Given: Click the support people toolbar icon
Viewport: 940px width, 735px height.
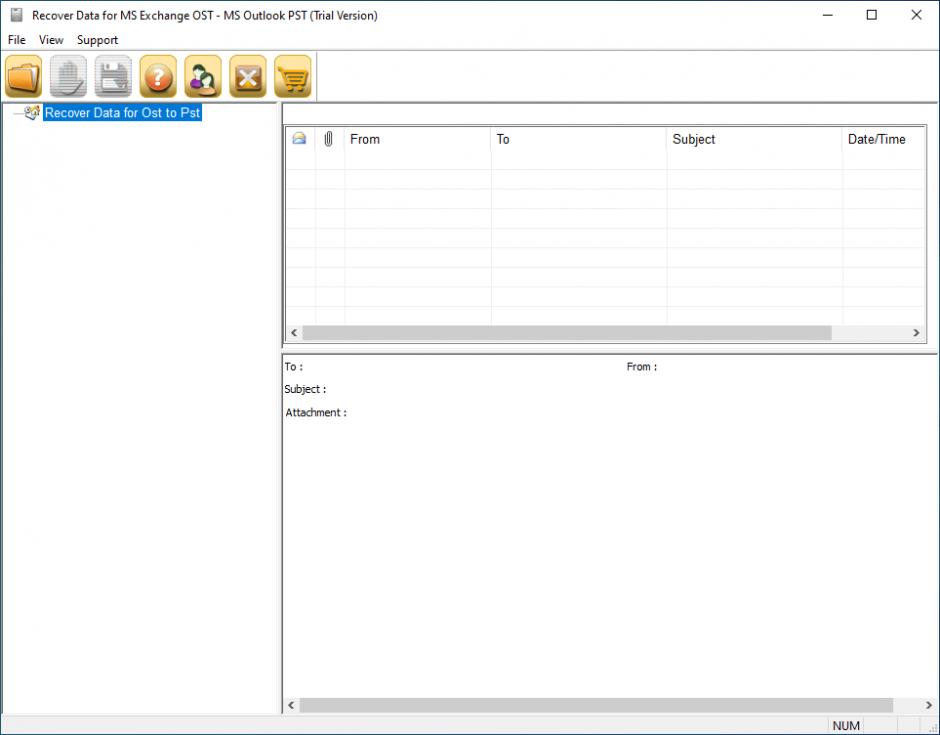Looking at the screenshot, I should pos(203,76).
